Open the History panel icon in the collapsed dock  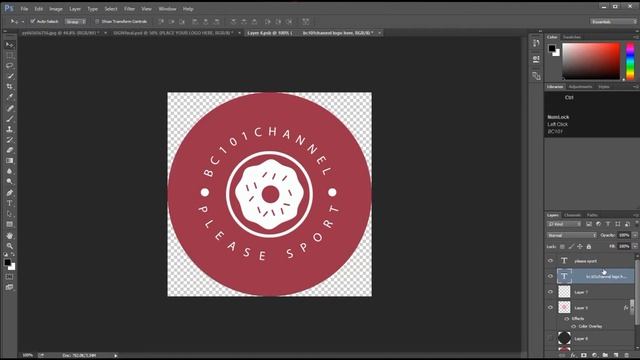pos(536,43)
